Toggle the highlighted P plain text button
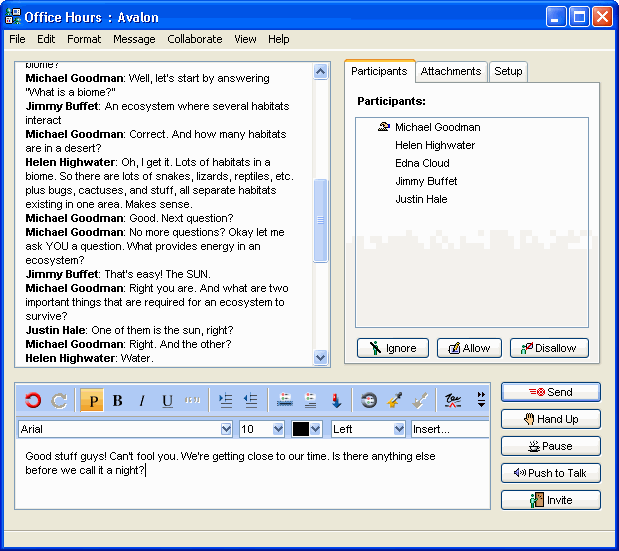The width and height of the screenshot is (619, 551). coord(92,401)
